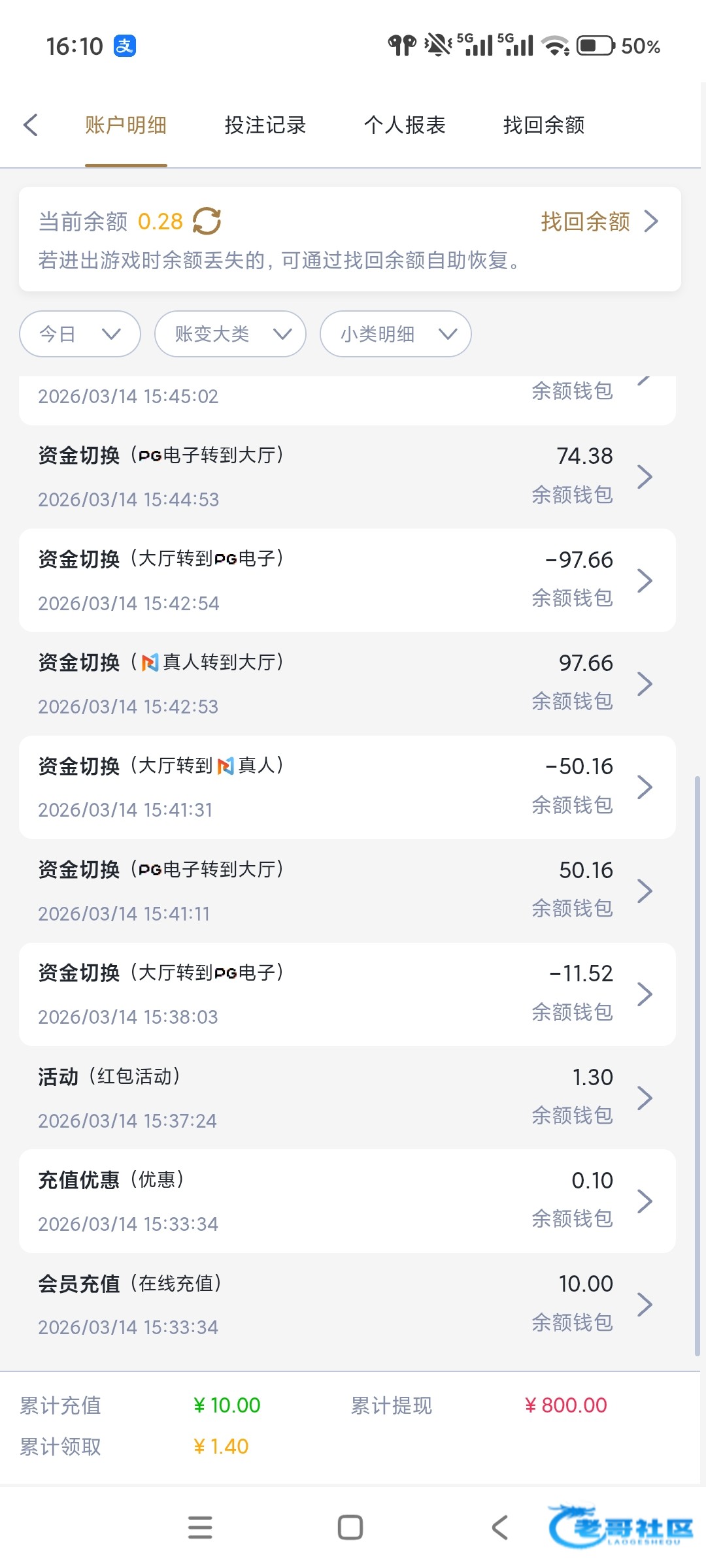This screenshot has width=706, height=1568.
Task: Tap the Alipay icon in status bar
Action: [125, 46]
